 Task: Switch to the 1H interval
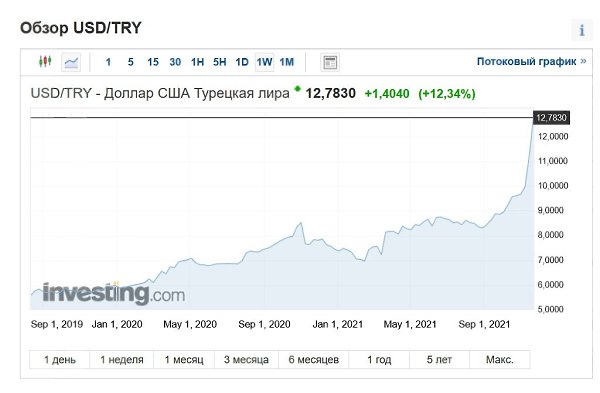click(x=197, y=62)
